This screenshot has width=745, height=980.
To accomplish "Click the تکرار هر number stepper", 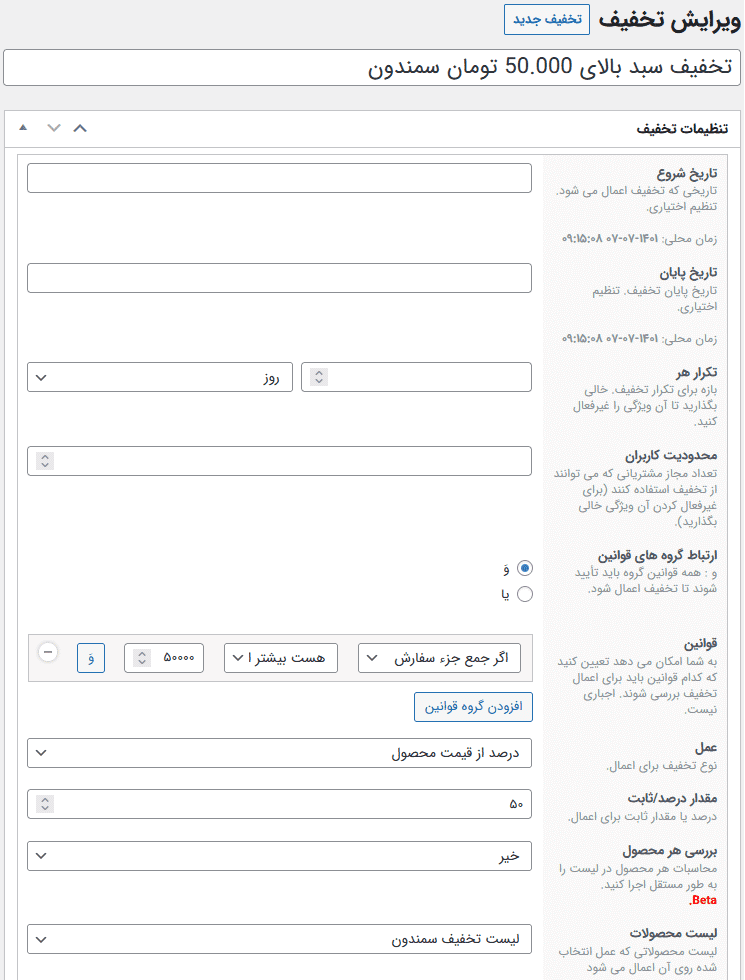I will (319, 378).
